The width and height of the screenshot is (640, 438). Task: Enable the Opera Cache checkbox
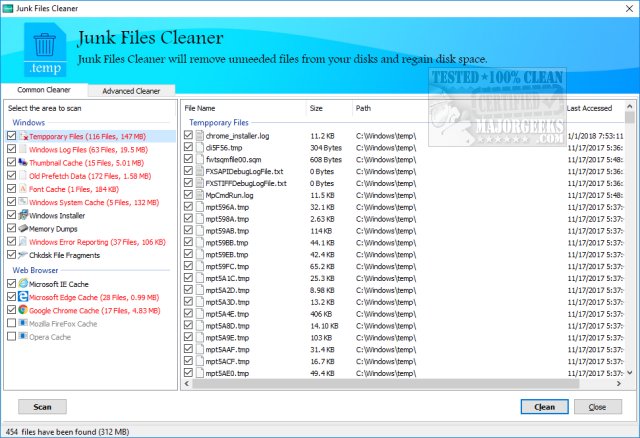click(x=11, y=336)
